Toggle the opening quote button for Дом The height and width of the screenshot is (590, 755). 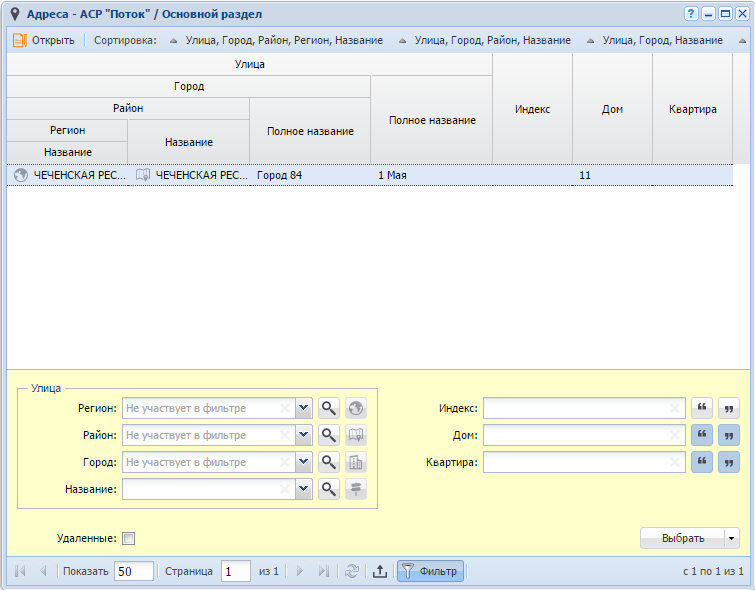pos(702,435)
